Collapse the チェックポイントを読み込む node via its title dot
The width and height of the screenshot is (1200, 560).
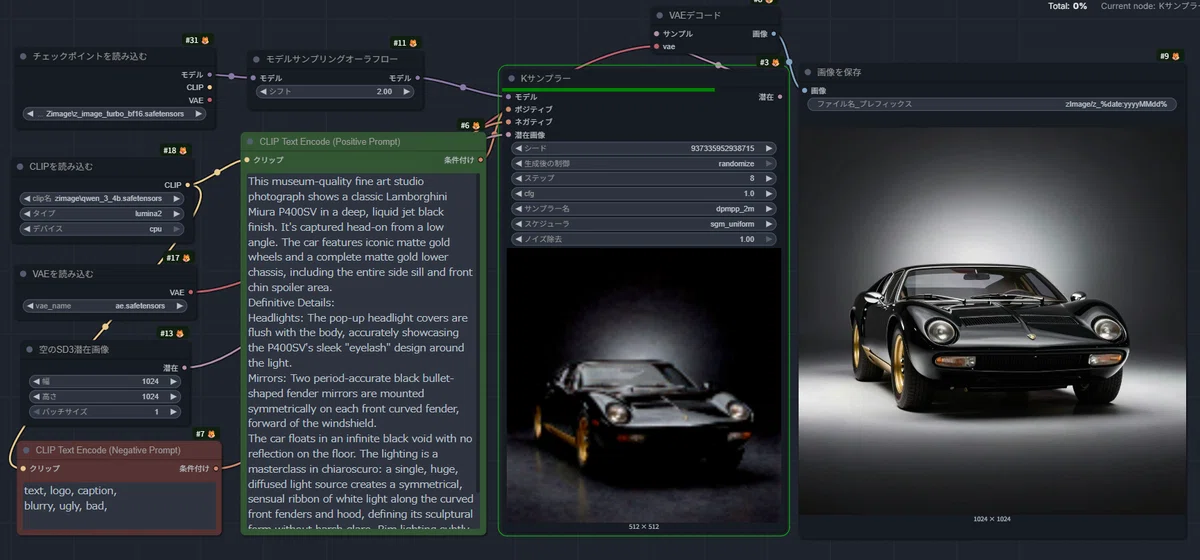[x=23, y=57]
